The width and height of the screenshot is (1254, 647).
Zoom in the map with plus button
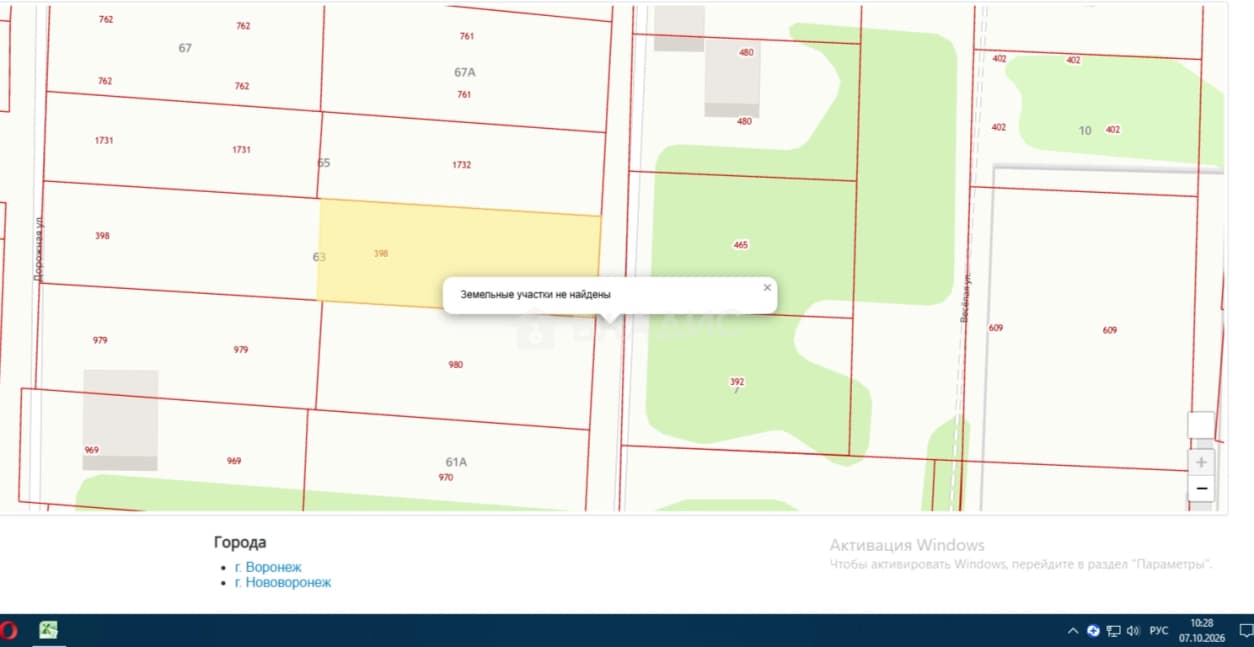pyautogui.click(x=1201, y=463)
